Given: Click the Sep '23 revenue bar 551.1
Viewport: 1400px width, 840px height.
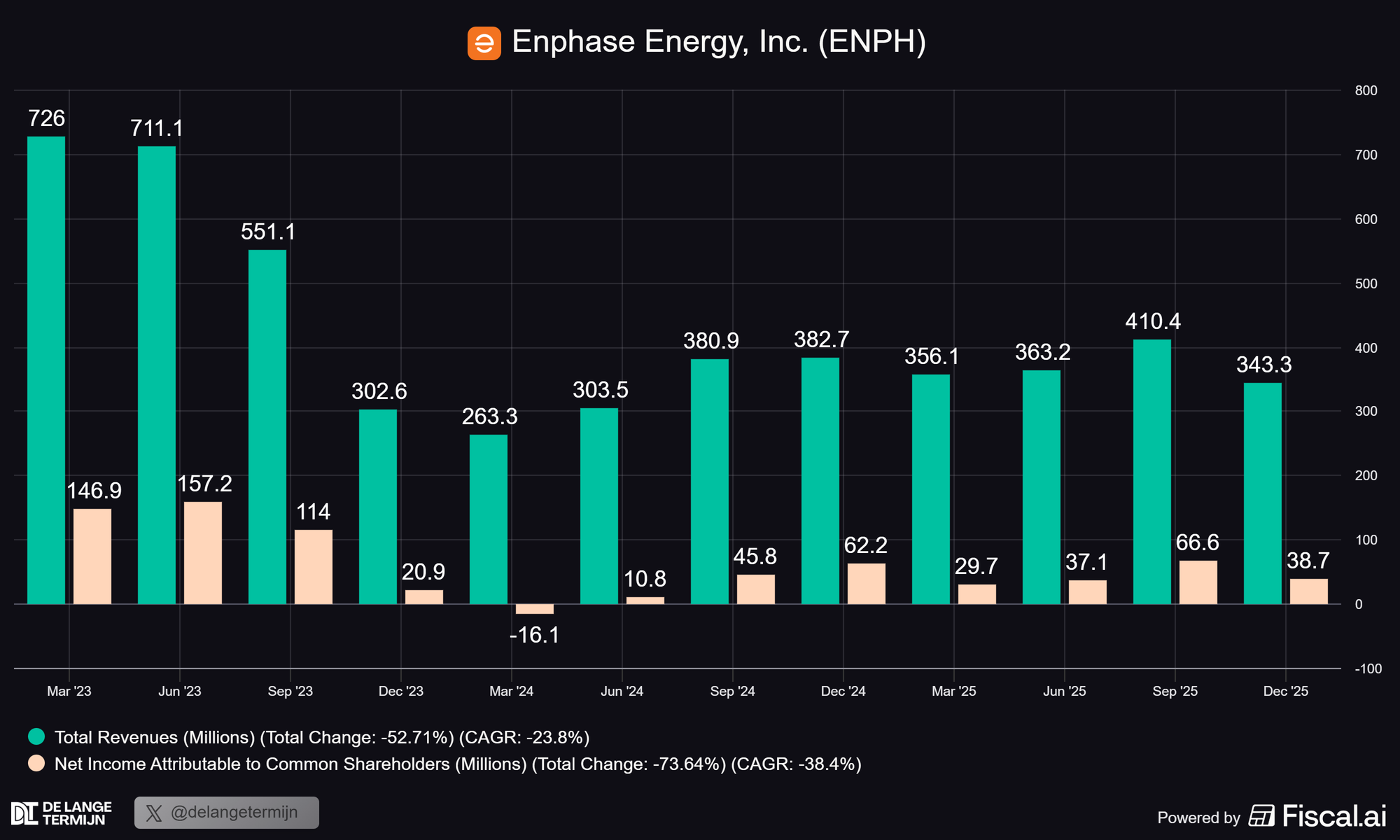Looking at the screenshot, I should (267, 426).
